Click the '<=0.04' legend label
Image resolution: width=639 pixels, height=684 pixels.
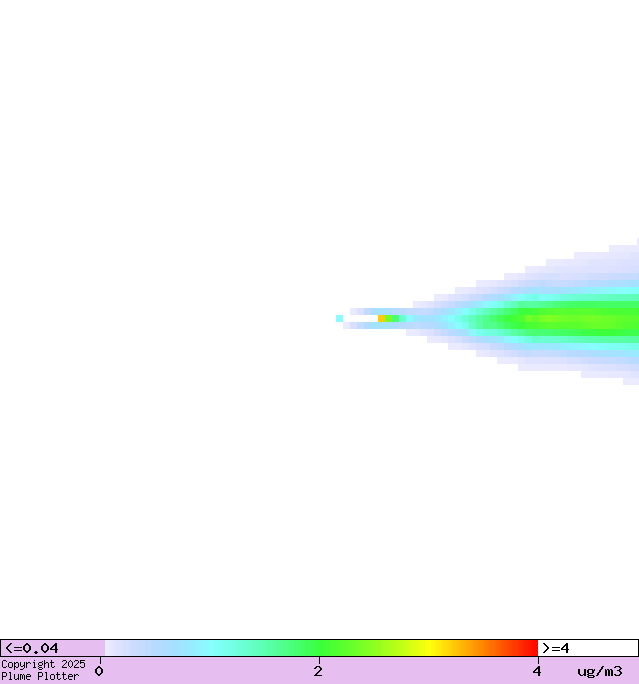tap(32, 648)
